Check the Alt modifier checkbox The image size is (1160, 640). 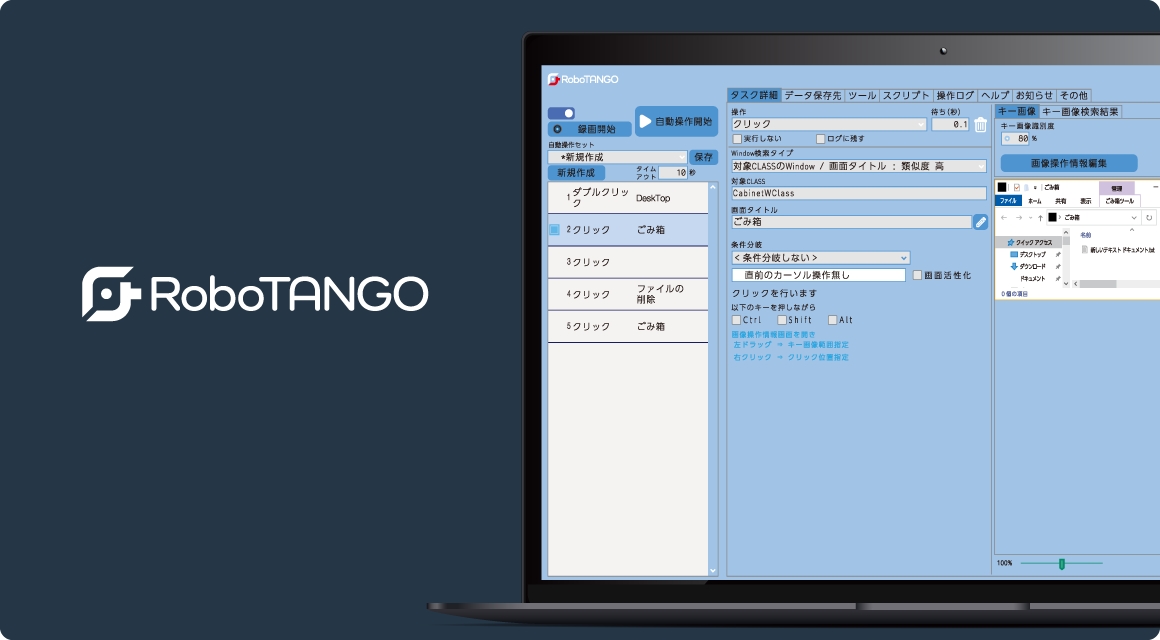(832, 320)
